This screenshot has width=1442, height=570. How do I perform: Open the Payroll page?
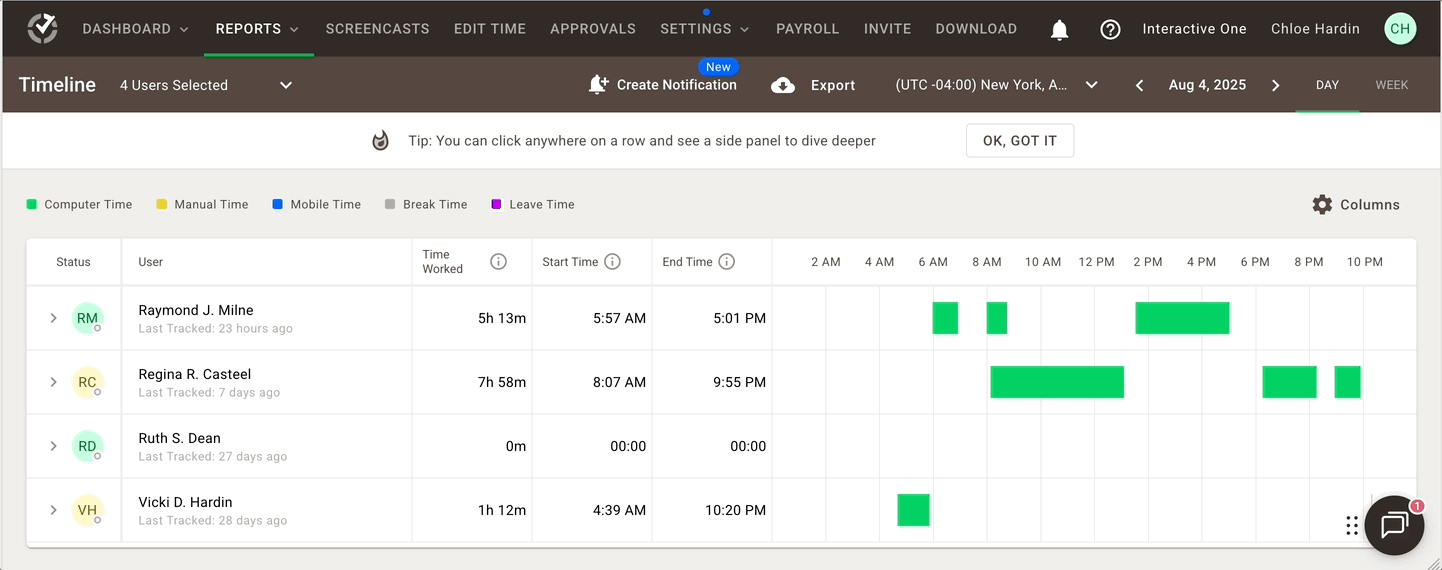808,29
